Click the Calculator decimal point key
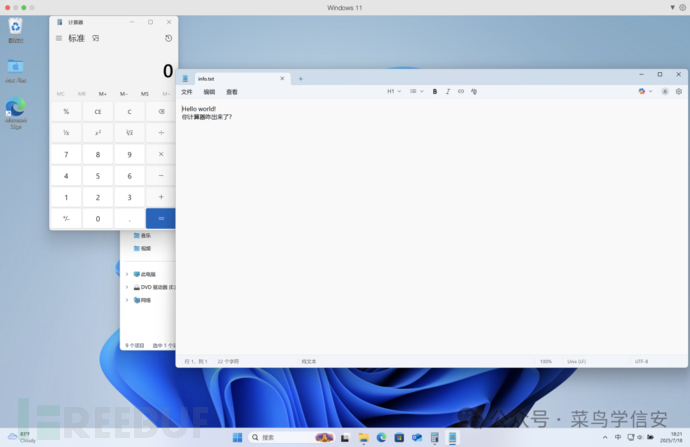The width and height of the screenshot is (690, 447). point(129,219)
